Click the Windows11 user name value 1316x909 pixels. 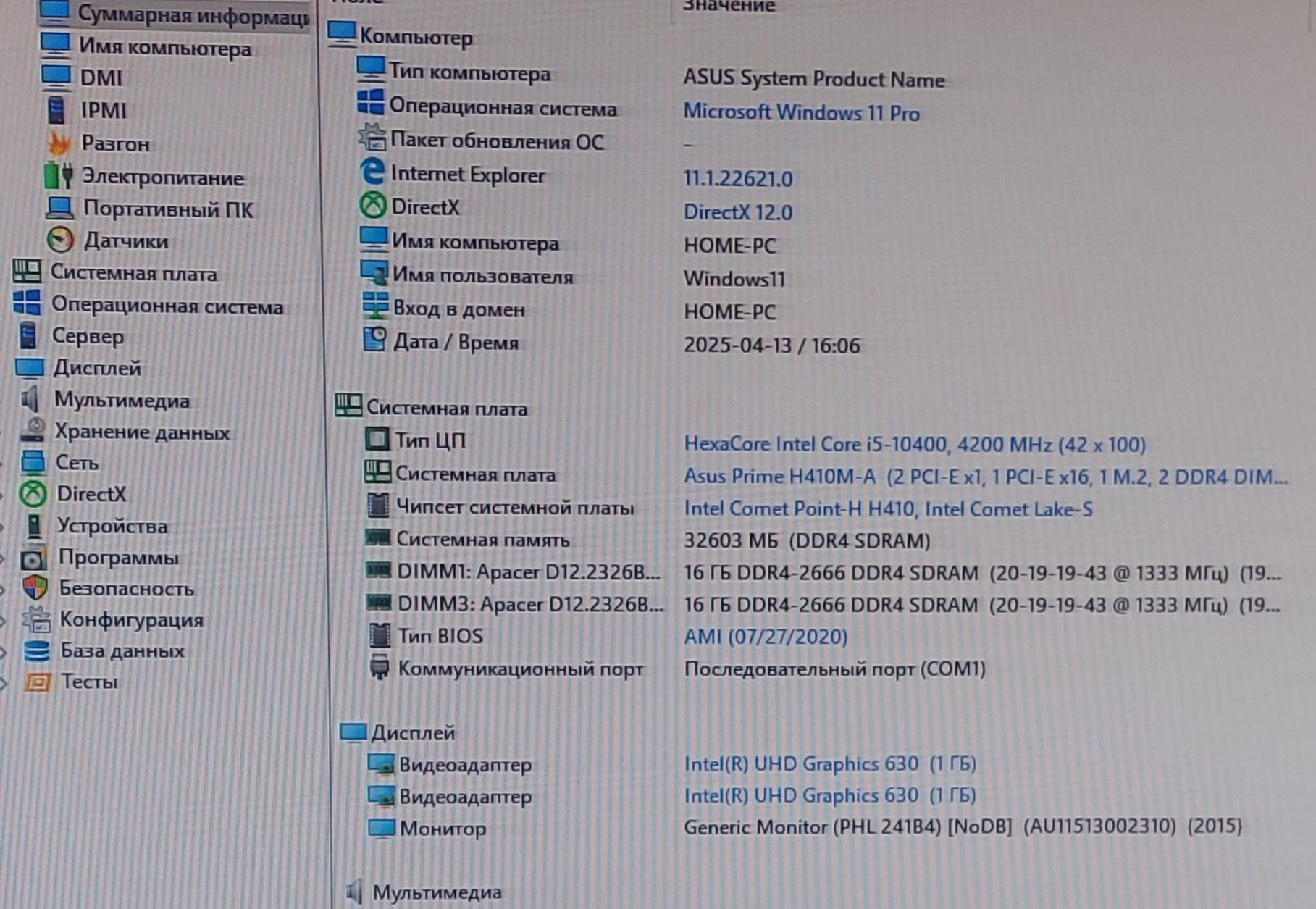pyautogui.click(x=734, y=279)
